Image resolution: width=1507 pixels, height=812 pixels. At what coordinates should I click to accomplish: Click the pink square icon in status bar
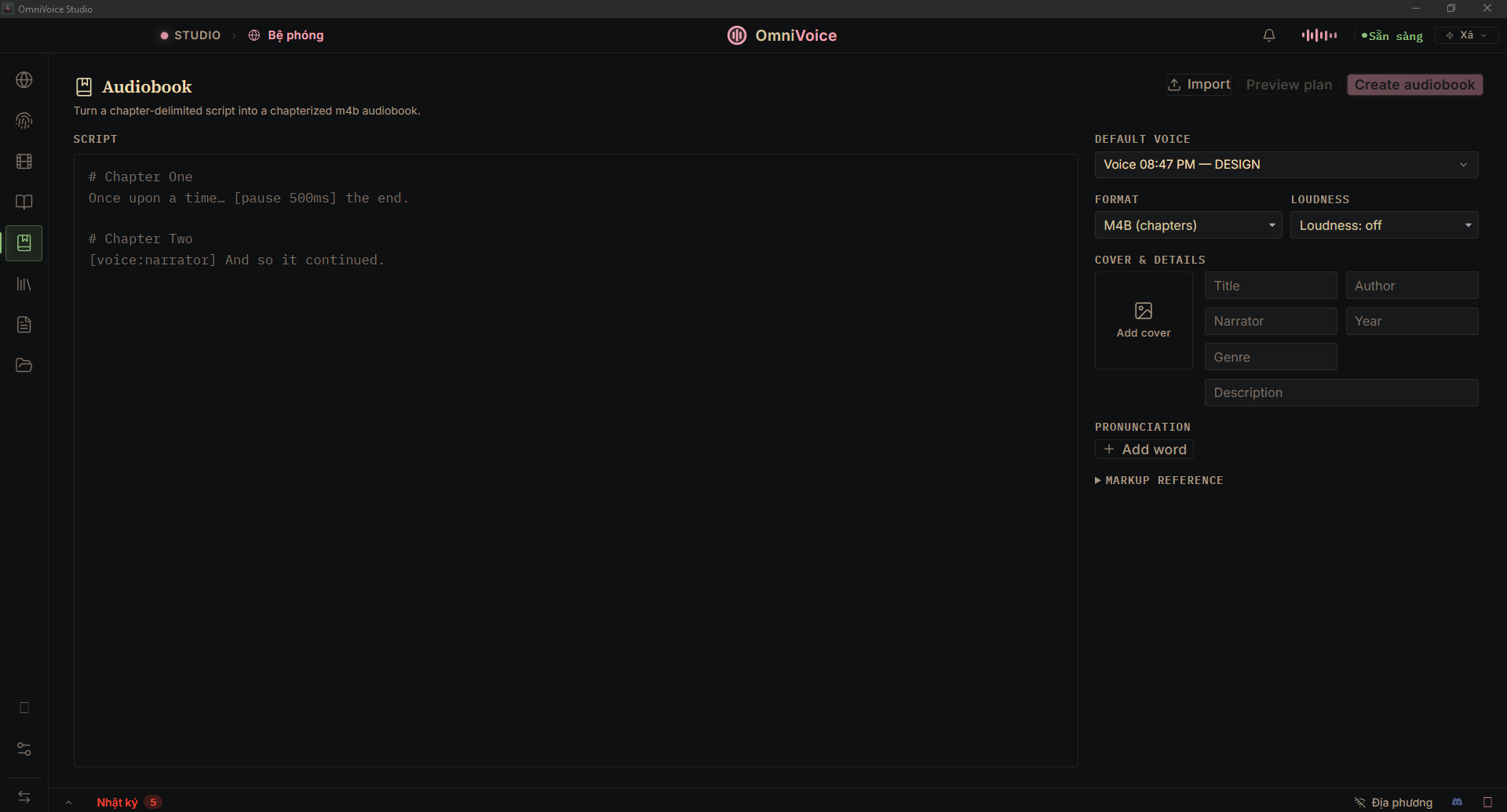tap(1487, 802)
